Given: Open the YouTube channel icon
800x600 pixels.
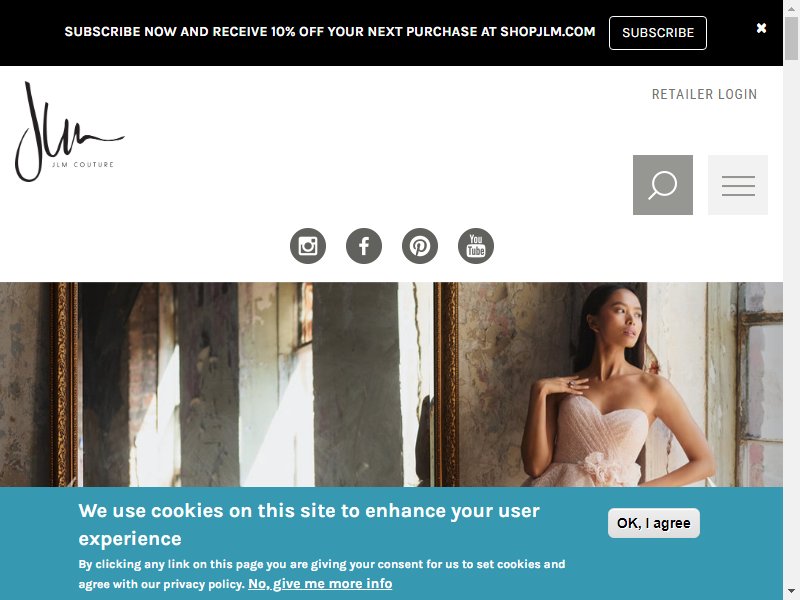Looking at the screenshot, I should (476, 246).
